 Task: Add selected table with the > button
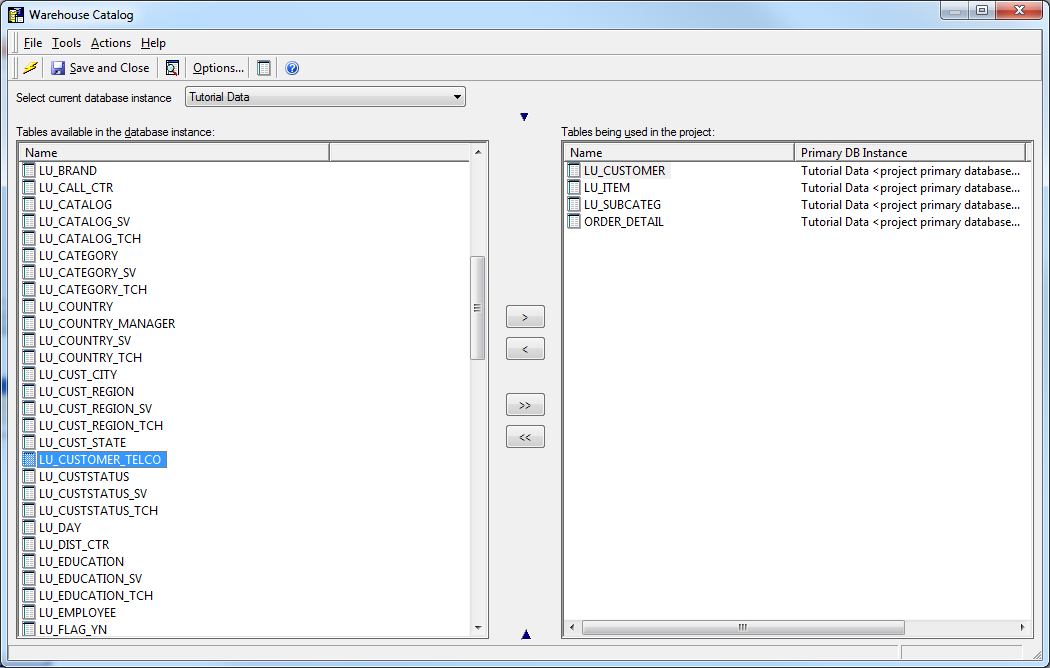[525, 317]
